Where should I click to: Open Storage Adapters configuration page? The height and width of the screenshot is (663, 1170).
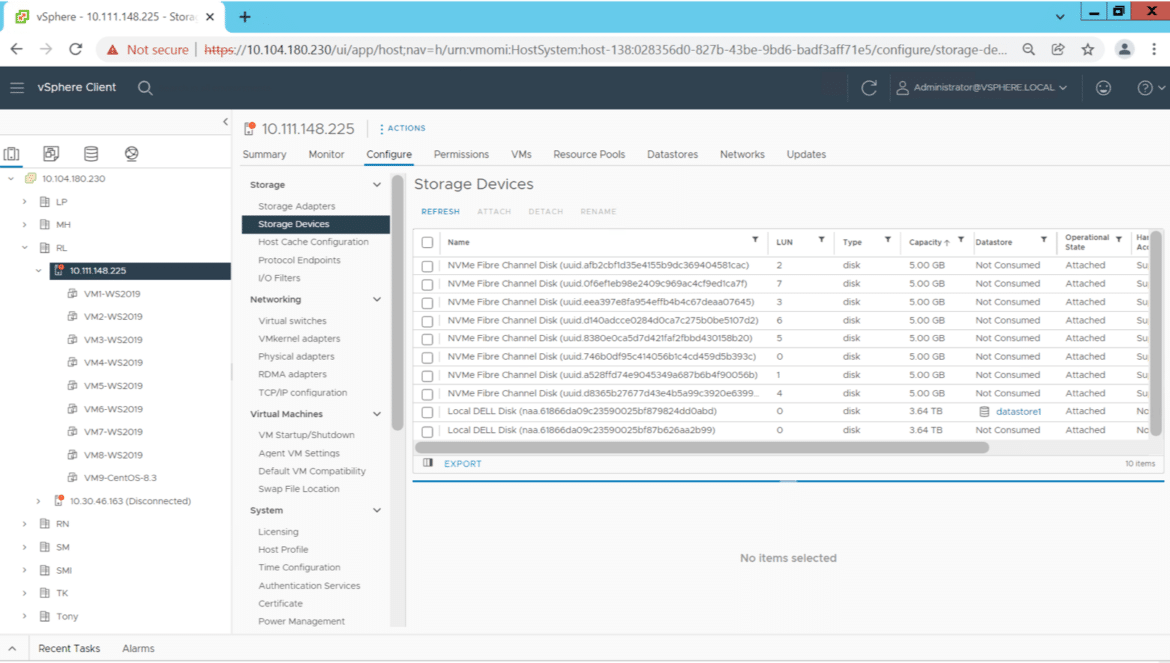pos(296,207)
